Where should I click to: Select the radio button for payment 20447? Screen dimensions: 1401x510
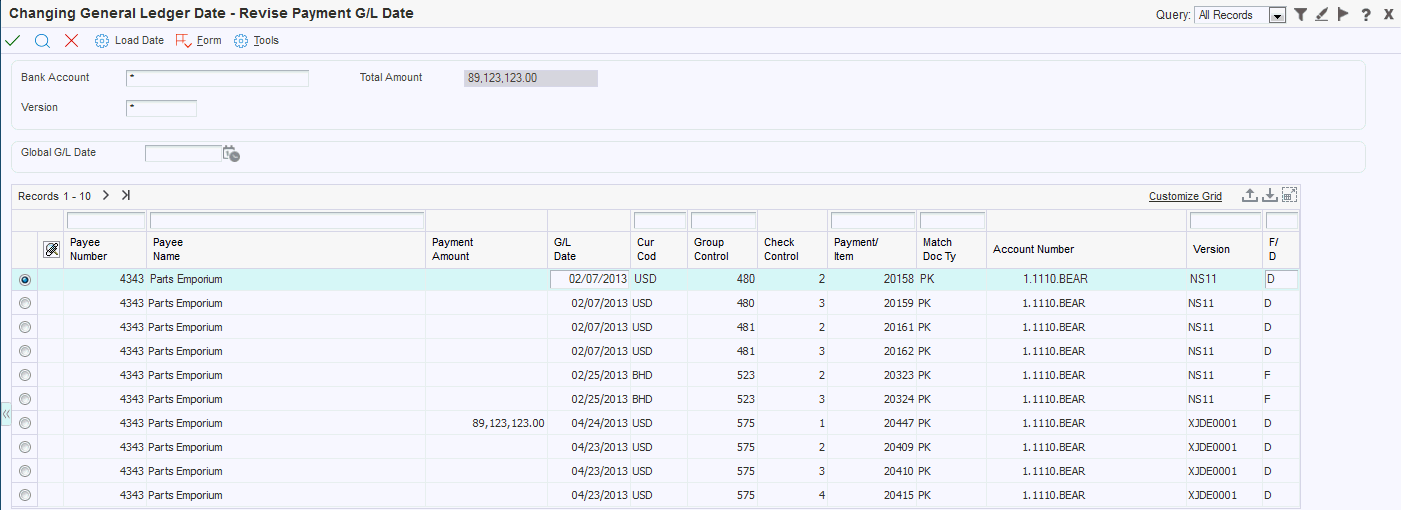pyautogui.click(x=25, y=423)
